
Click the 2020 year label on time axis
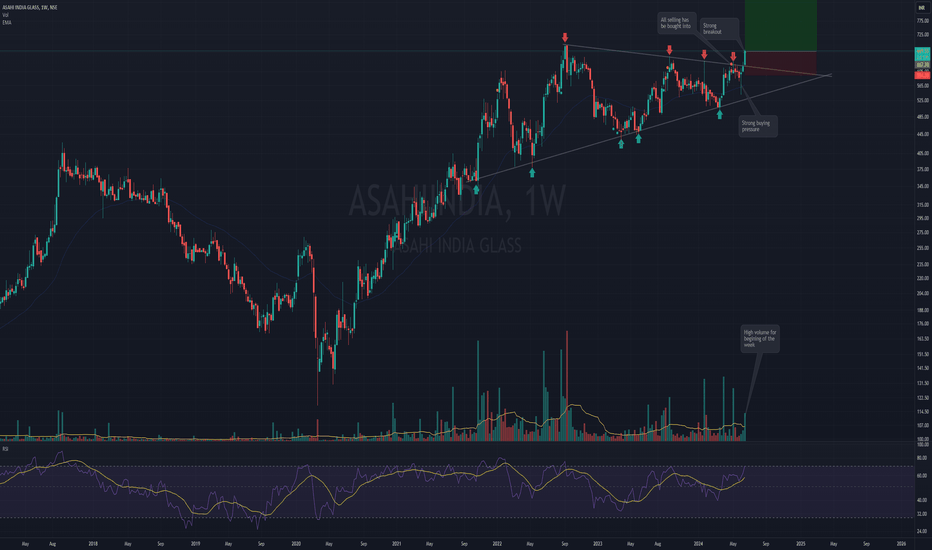tap(296, 543)
